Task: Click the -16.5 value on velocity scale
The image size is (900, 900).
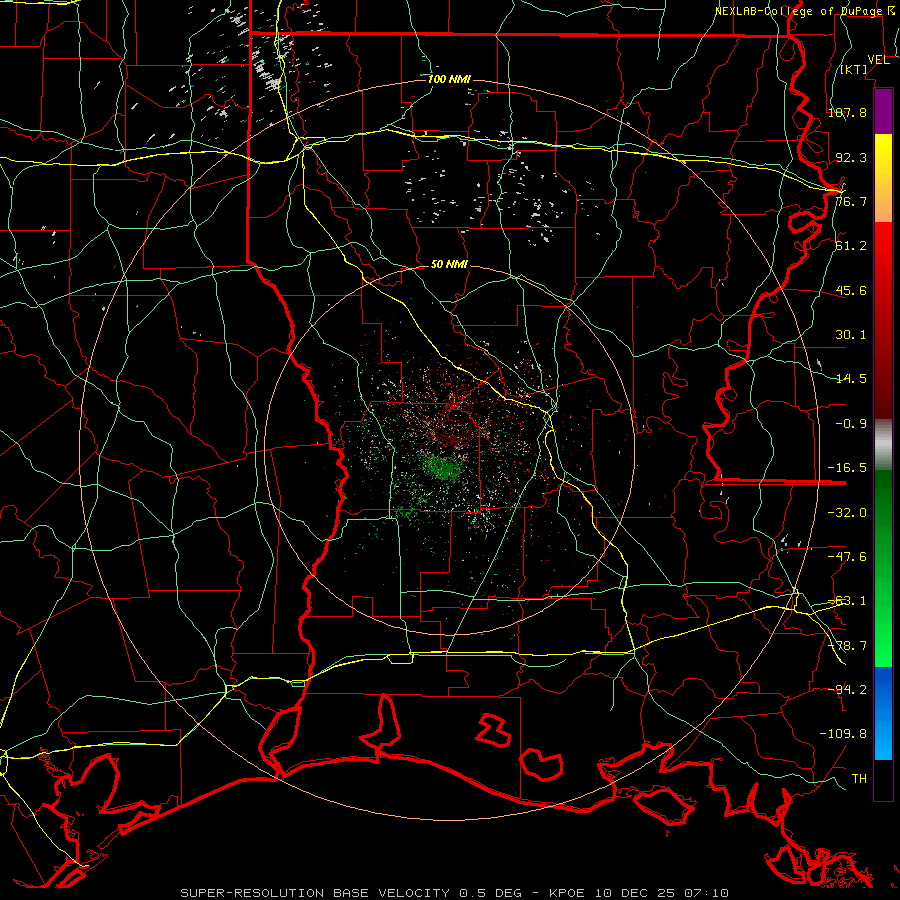Action: click(x=847, y=468)
